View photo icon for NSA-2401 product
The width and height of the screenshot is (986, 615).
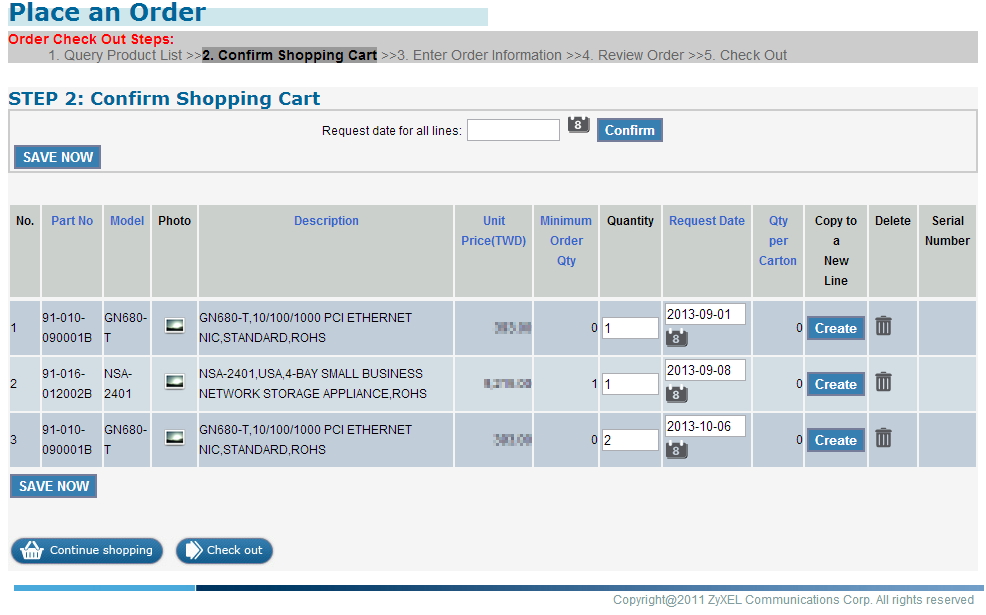click(x=174, y=382)
